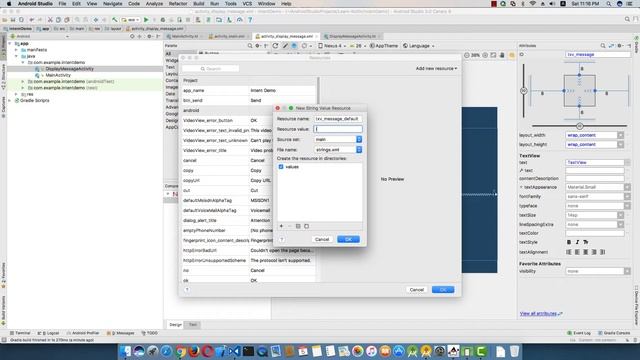640x360 pixels.
Task: Click the yellow warnings icon in designer
Action: pos(511,55)
